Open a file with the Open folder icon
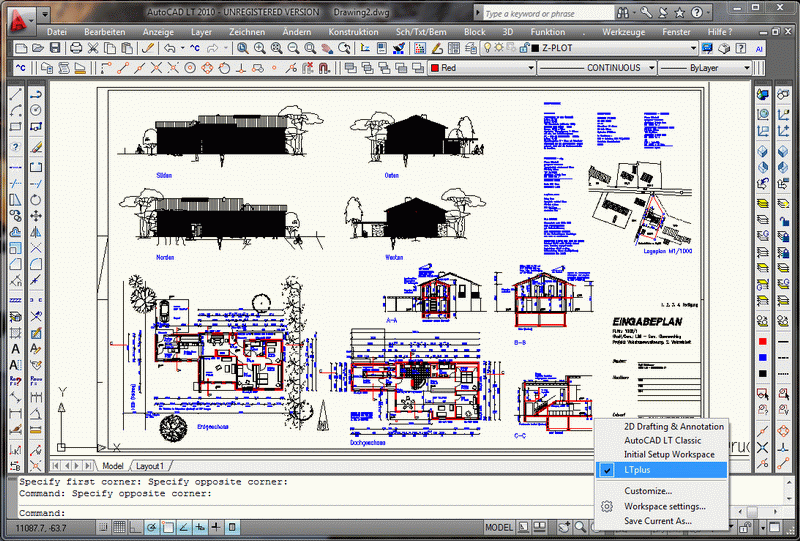800x541 pixels. coord(38,48)
